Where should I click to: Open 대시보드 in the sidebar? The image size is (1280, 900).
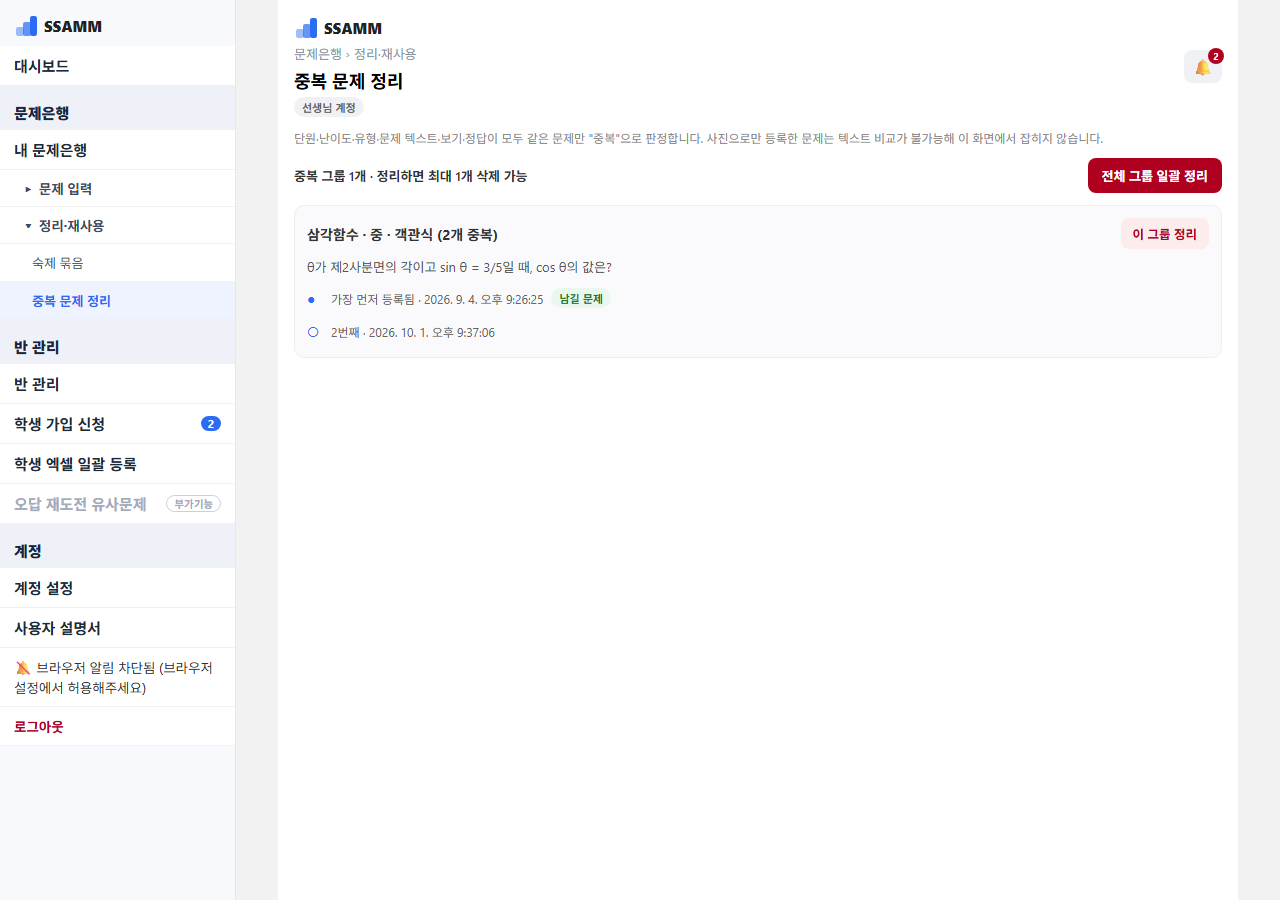pyautogui.click(x=117, y=66)
